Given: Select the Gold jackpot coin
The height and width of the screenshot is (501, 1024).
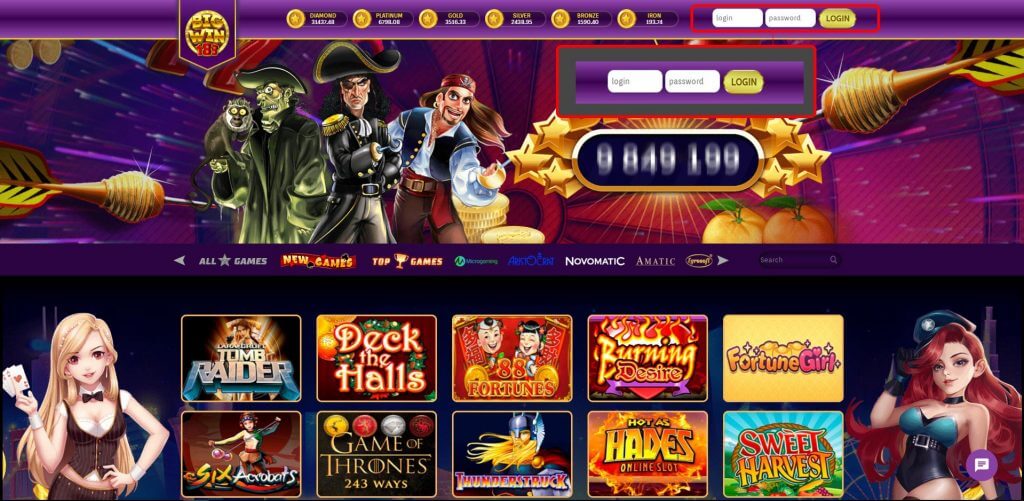Looking at the screenshot, I should click(x=428, y=18).
